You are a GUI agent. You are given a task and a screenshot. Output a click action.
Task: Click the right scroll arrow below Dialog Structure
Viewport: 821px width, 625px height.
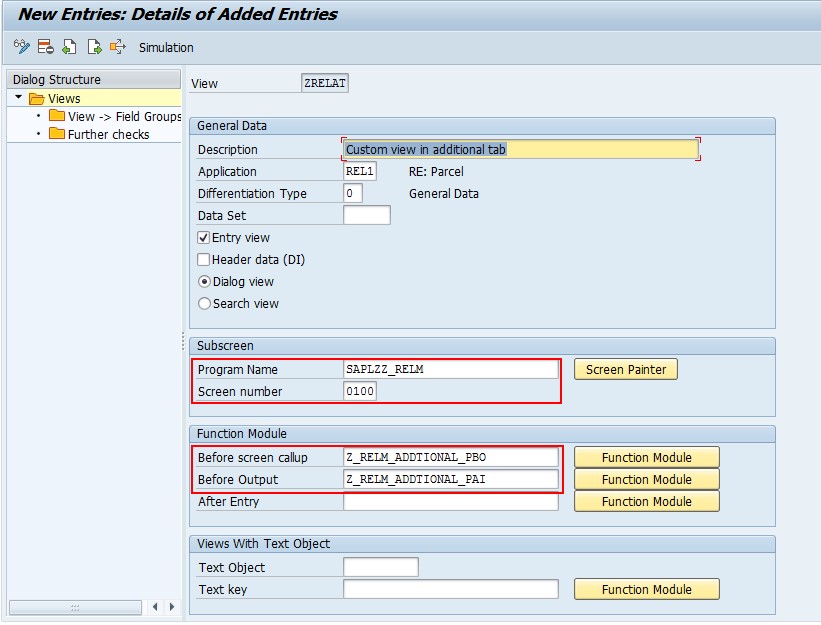[170, 607]
